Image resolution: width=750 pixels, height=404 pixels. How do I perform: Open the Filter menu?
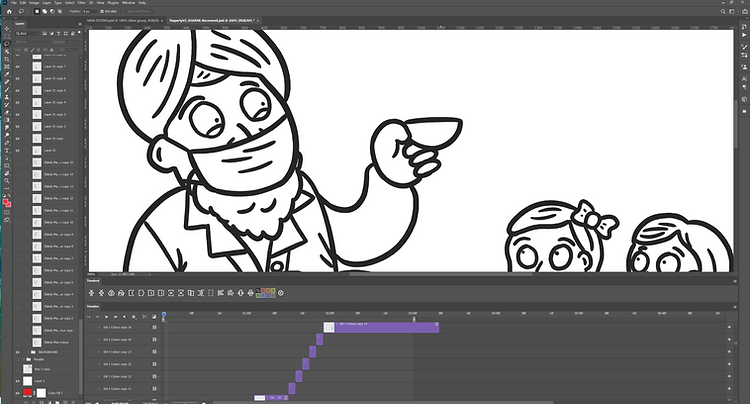[x=81, y=3]
